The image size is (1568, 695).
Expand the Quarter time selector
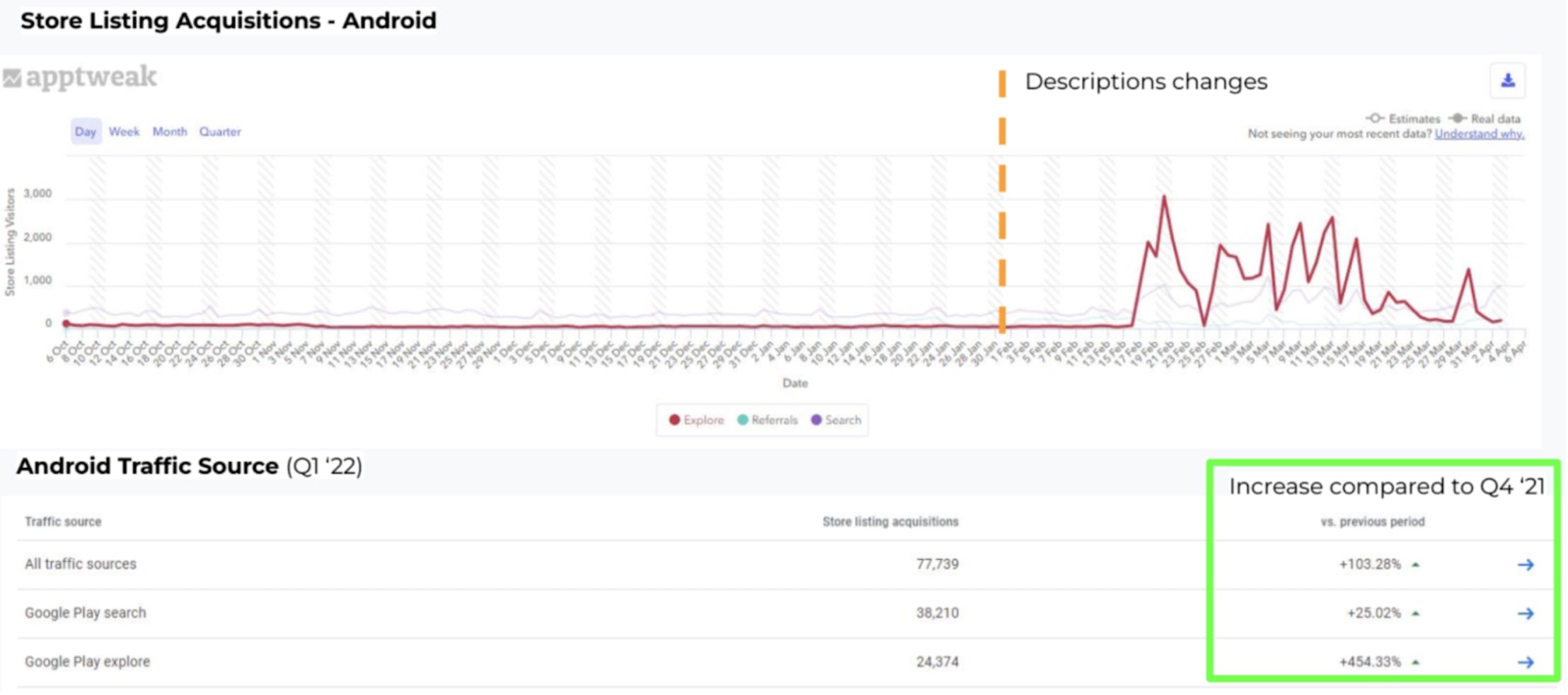[x=219, y=131]
